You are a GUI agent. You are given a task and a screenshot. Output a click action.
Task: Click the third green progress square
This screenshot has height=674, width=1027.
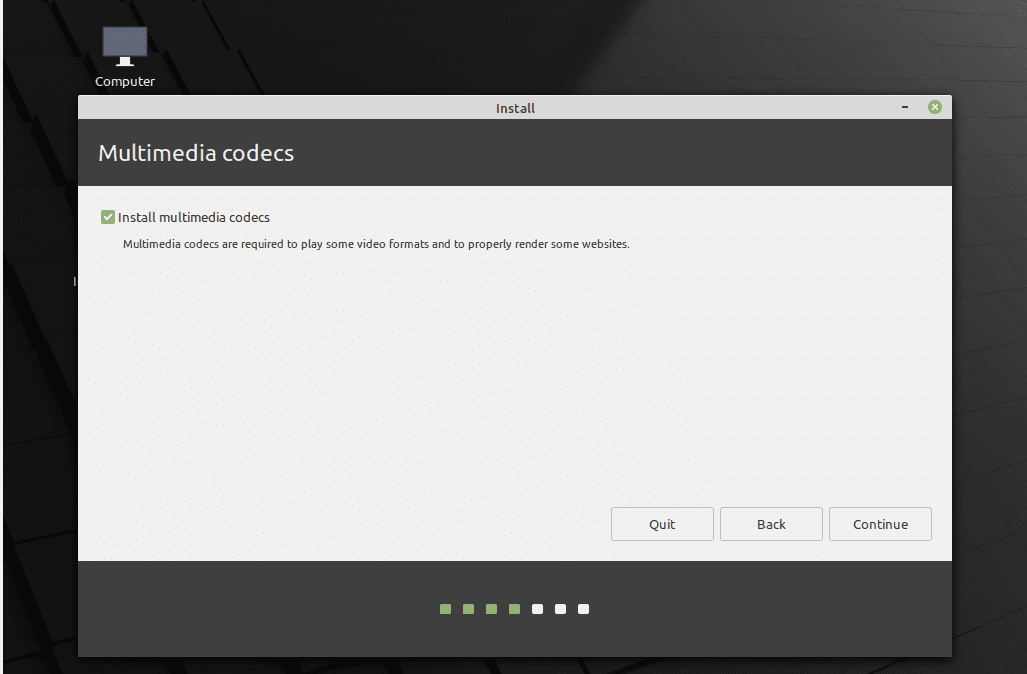click(490, 608)
